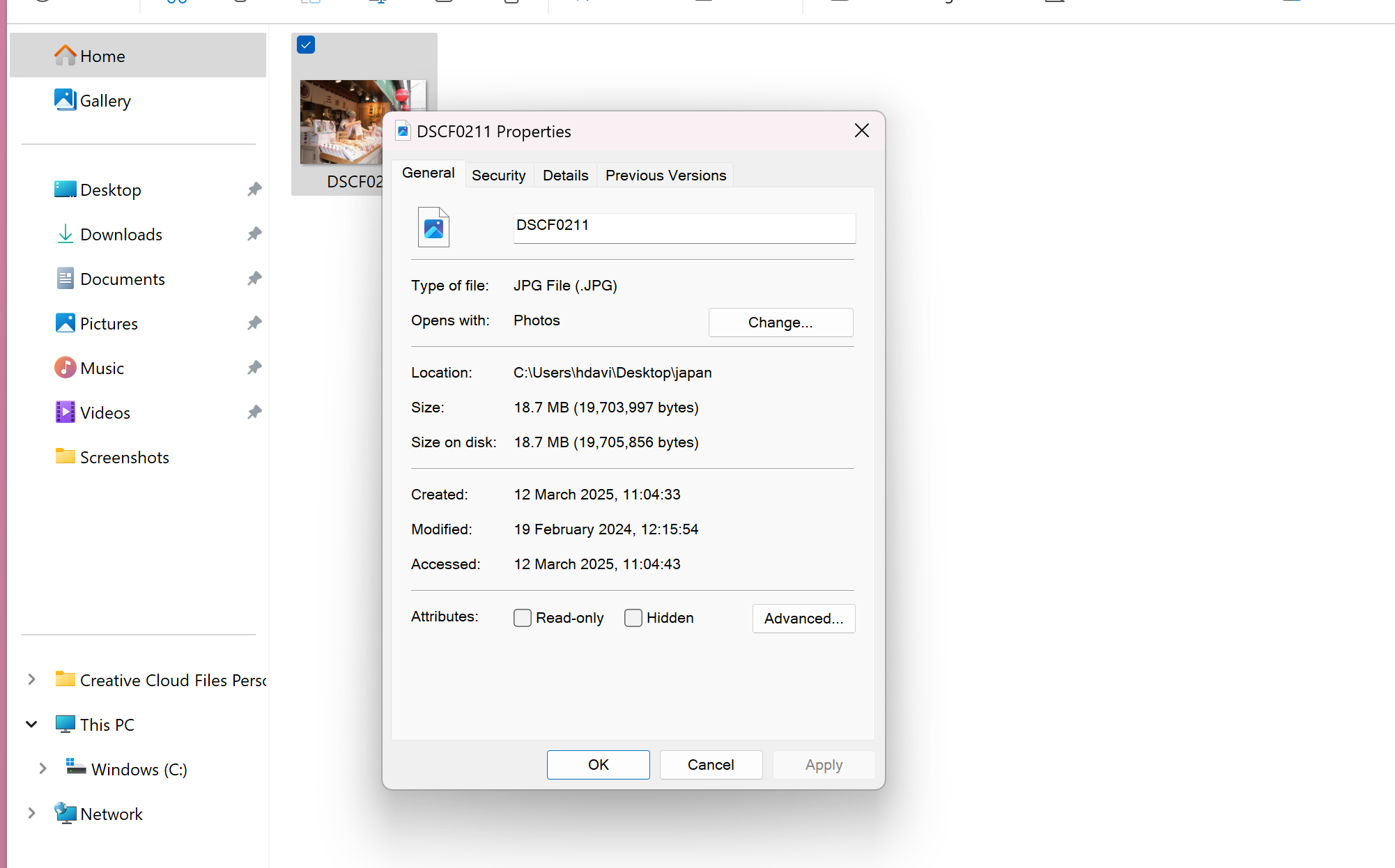Click the DSCF0211 Properties title bar icon

pyautogui.click(x=403, y=131)
